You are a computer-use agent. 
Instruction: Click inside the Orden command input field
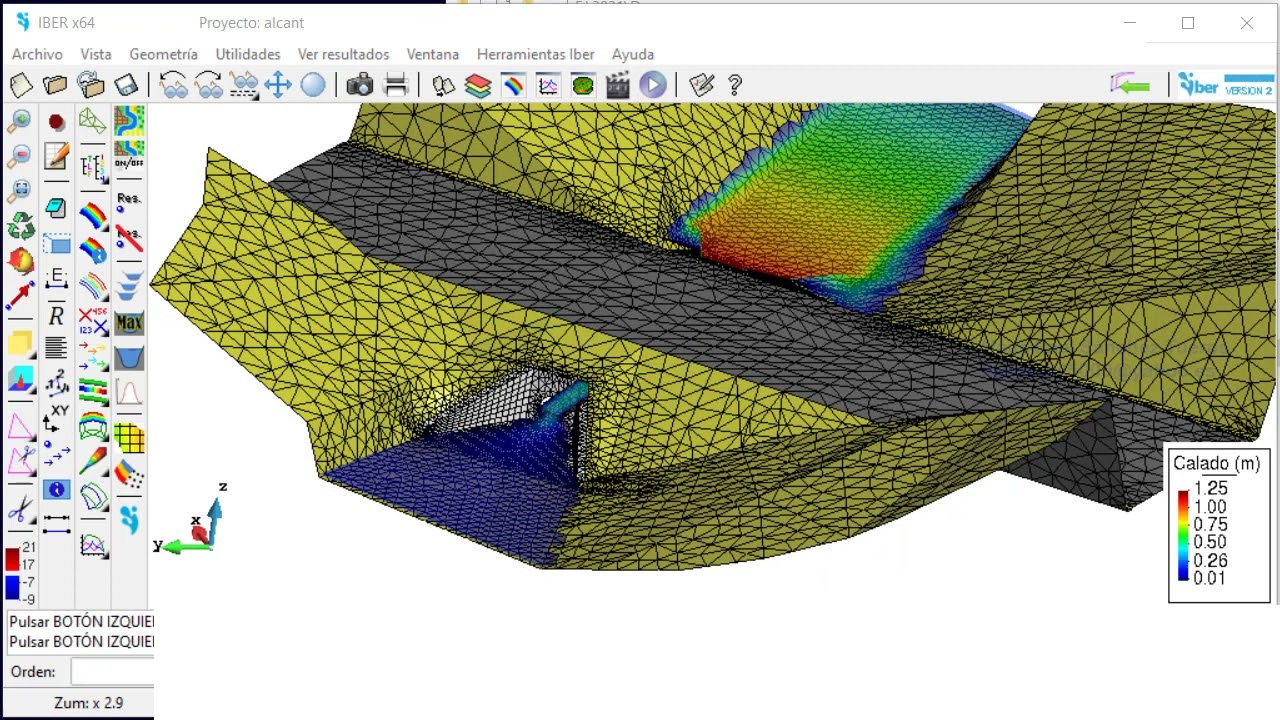110,671
